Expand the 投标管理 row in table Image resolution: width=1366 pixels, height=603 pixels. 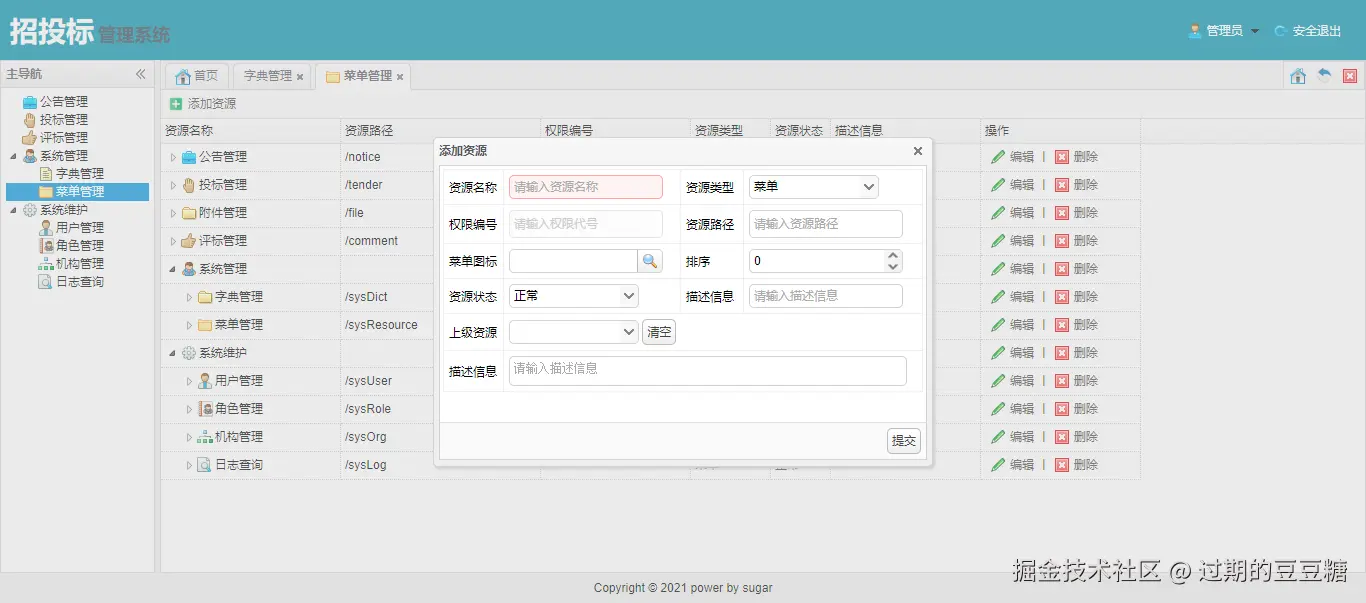point(173,185)
